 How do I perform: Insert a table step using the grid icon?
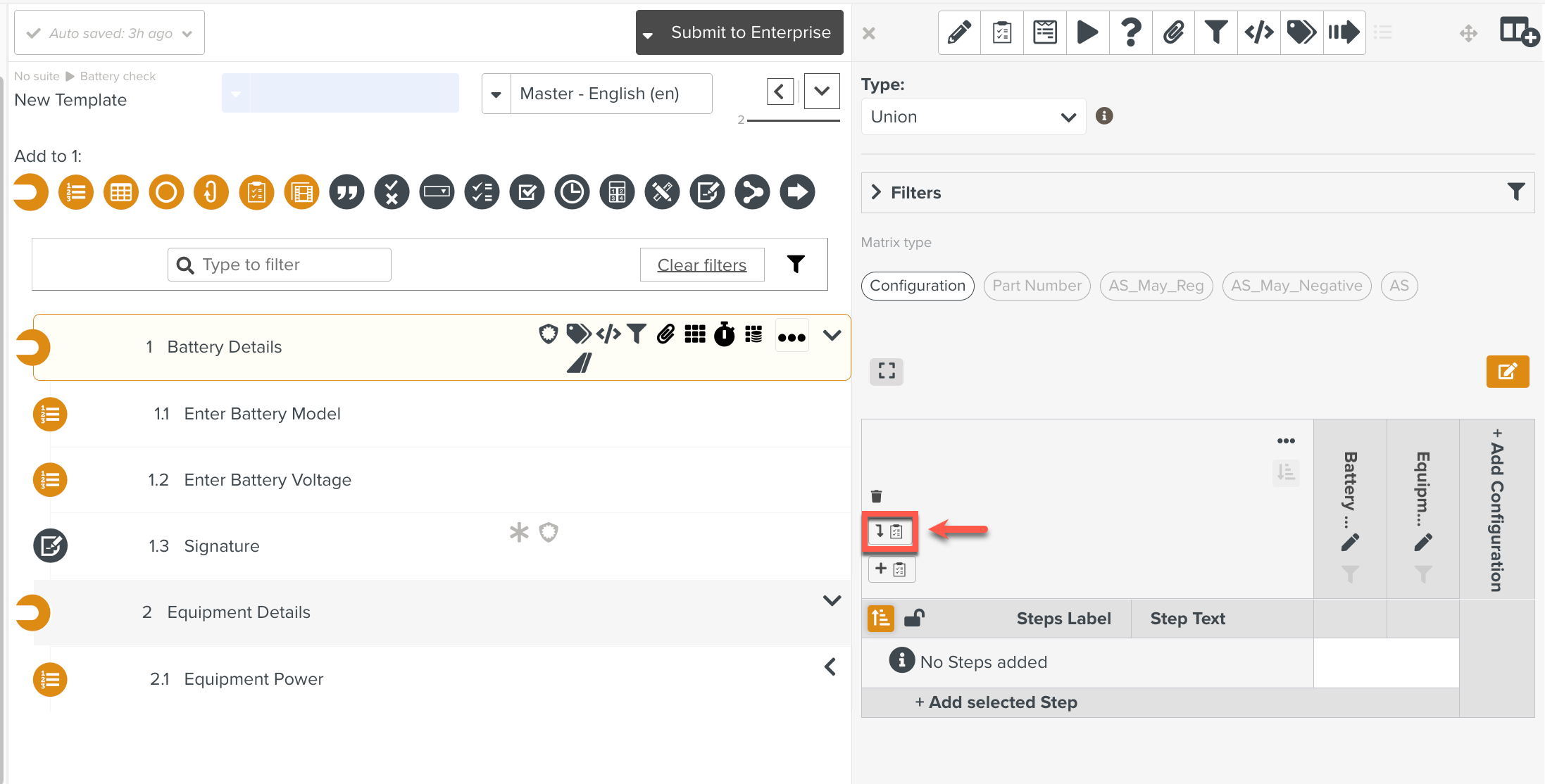click(120, 191)
